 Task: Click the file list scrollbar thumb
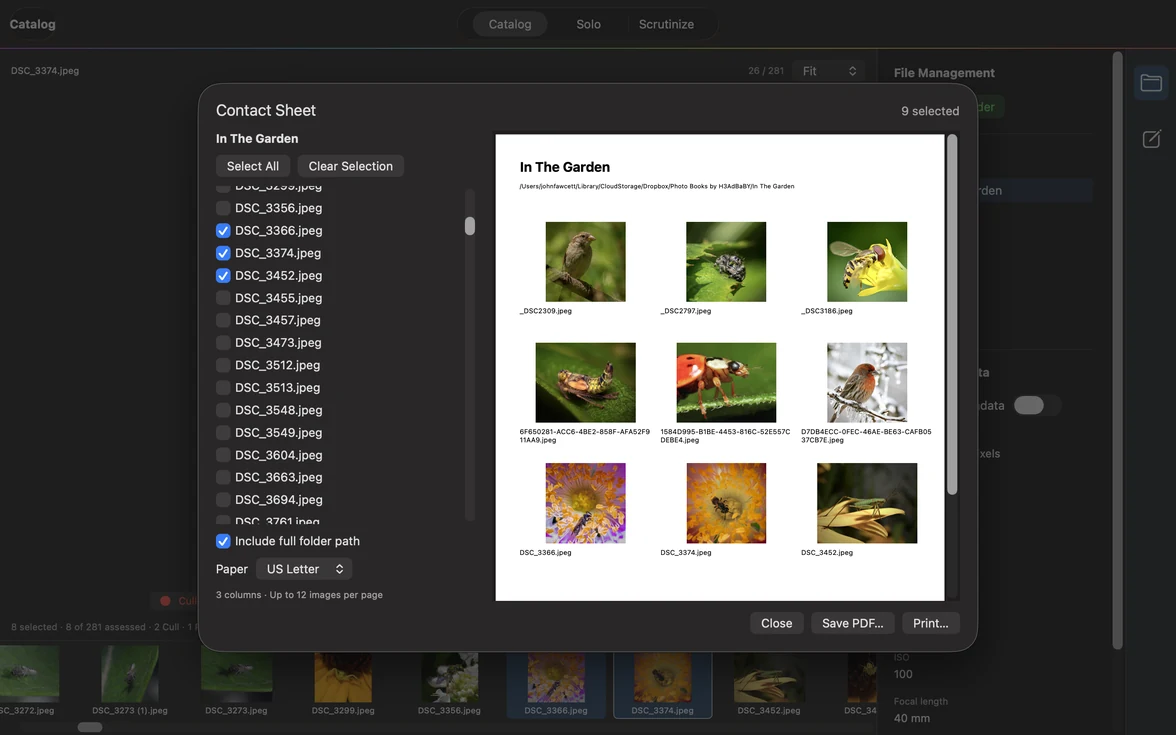click(x=470, y=226)
